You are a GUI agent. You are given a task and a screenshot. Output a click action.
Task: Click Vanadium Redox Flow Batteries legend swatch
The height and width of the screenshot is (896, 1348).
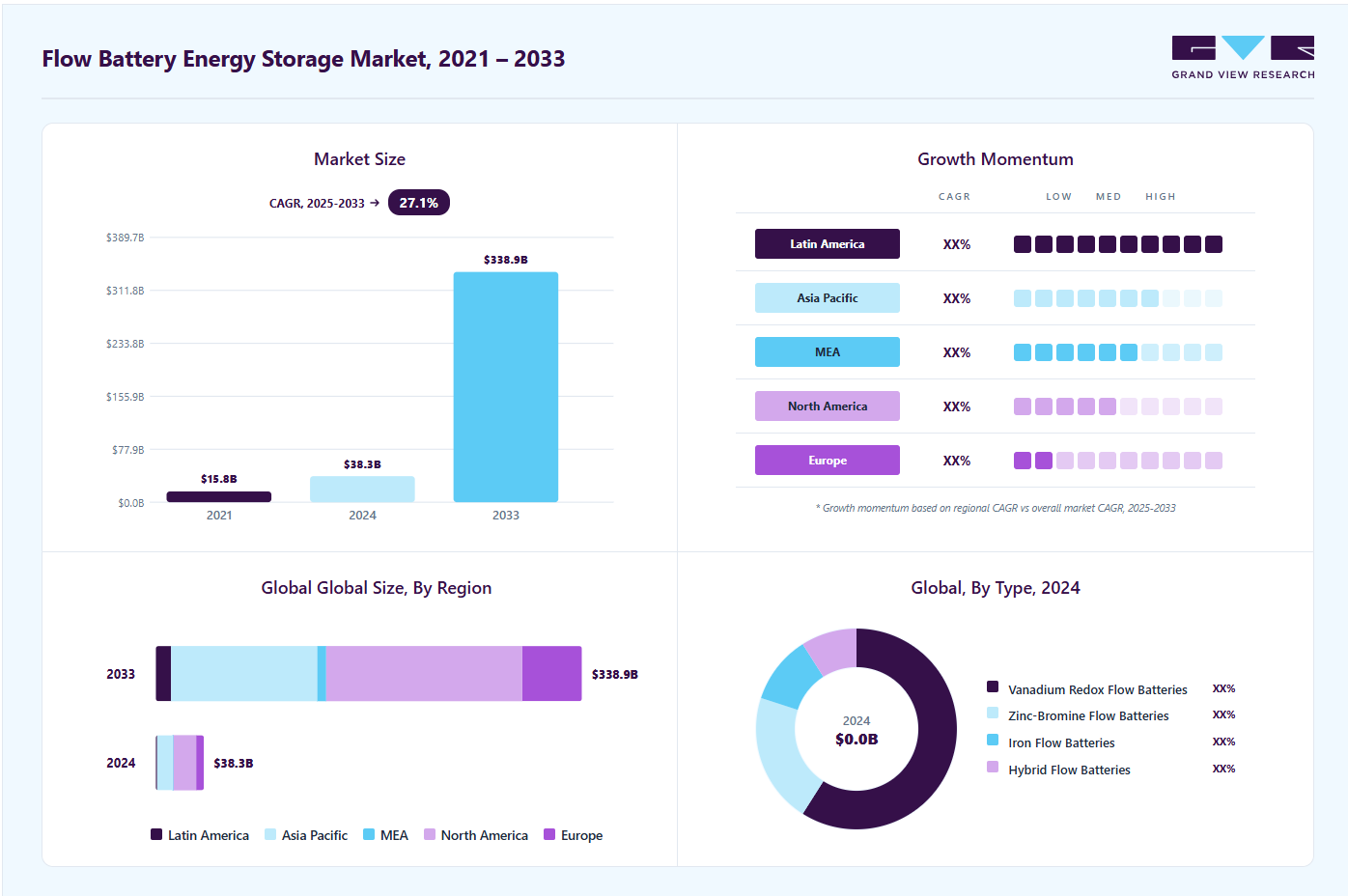(993, 686)
